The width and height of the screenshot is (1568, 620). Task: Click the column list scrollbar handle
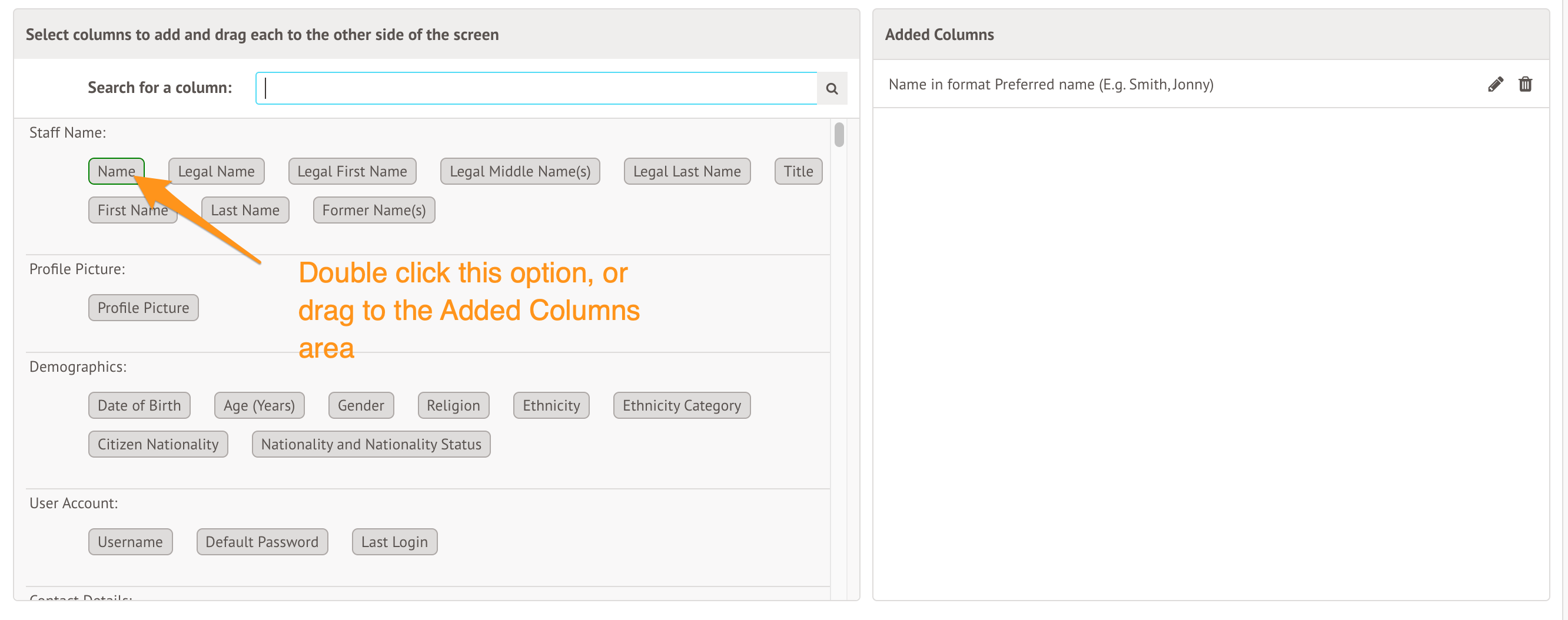[839, 135]
